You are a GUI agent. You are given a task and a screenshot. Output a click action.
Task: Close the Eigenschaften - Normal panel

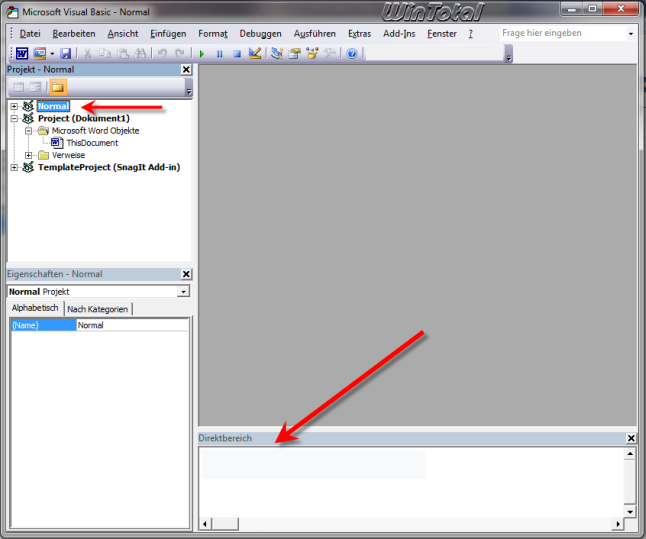coord(186,274)
